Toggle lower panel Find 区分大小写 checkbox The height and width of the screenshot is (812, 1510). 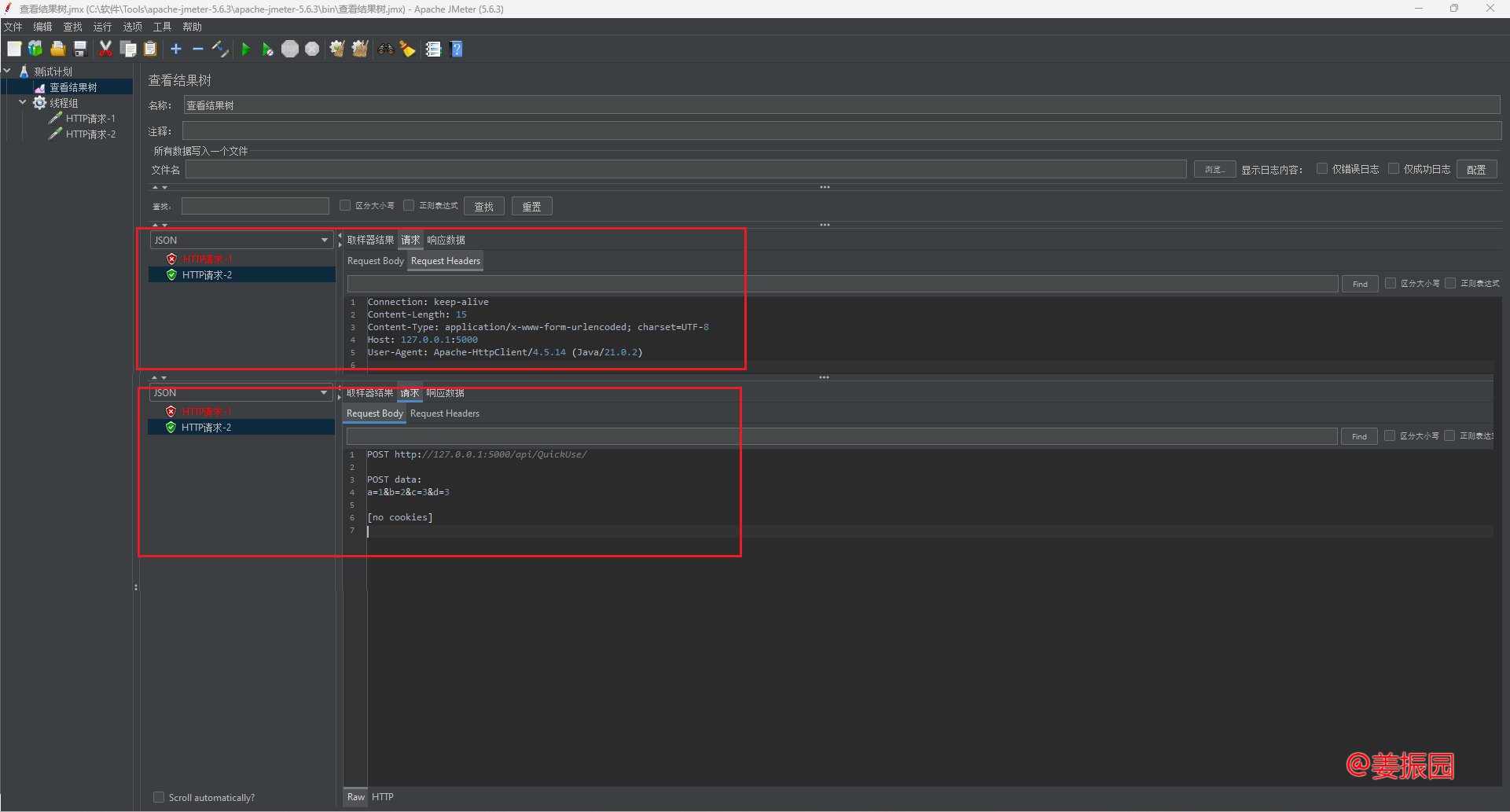coord(1390,435)
